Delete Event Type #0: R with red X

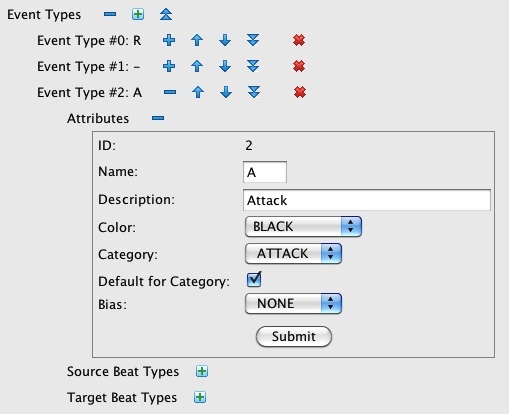299,40
